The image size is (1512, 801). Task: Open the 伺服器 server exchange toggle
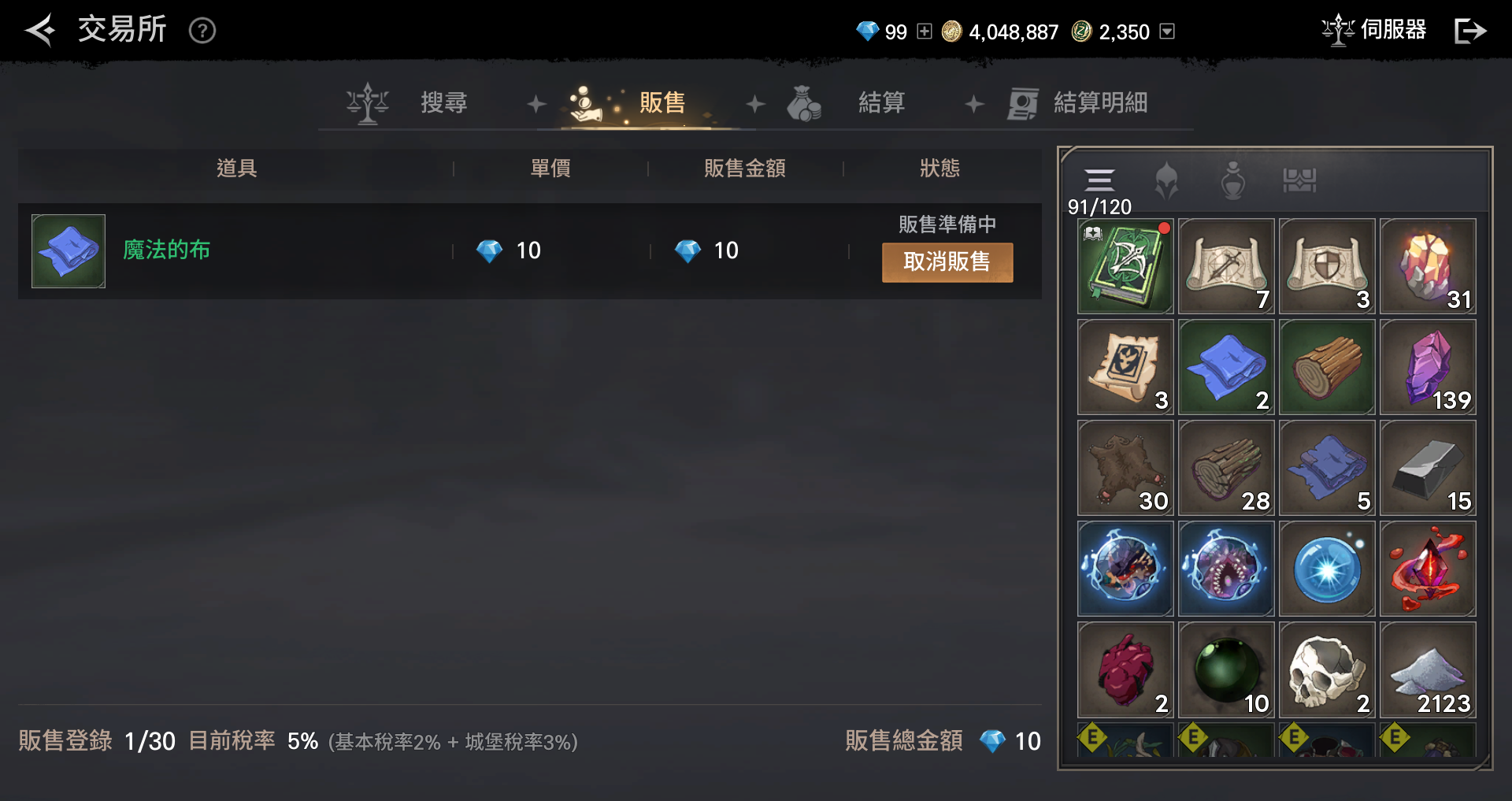pyautogui.click(x=1374, y=30)
